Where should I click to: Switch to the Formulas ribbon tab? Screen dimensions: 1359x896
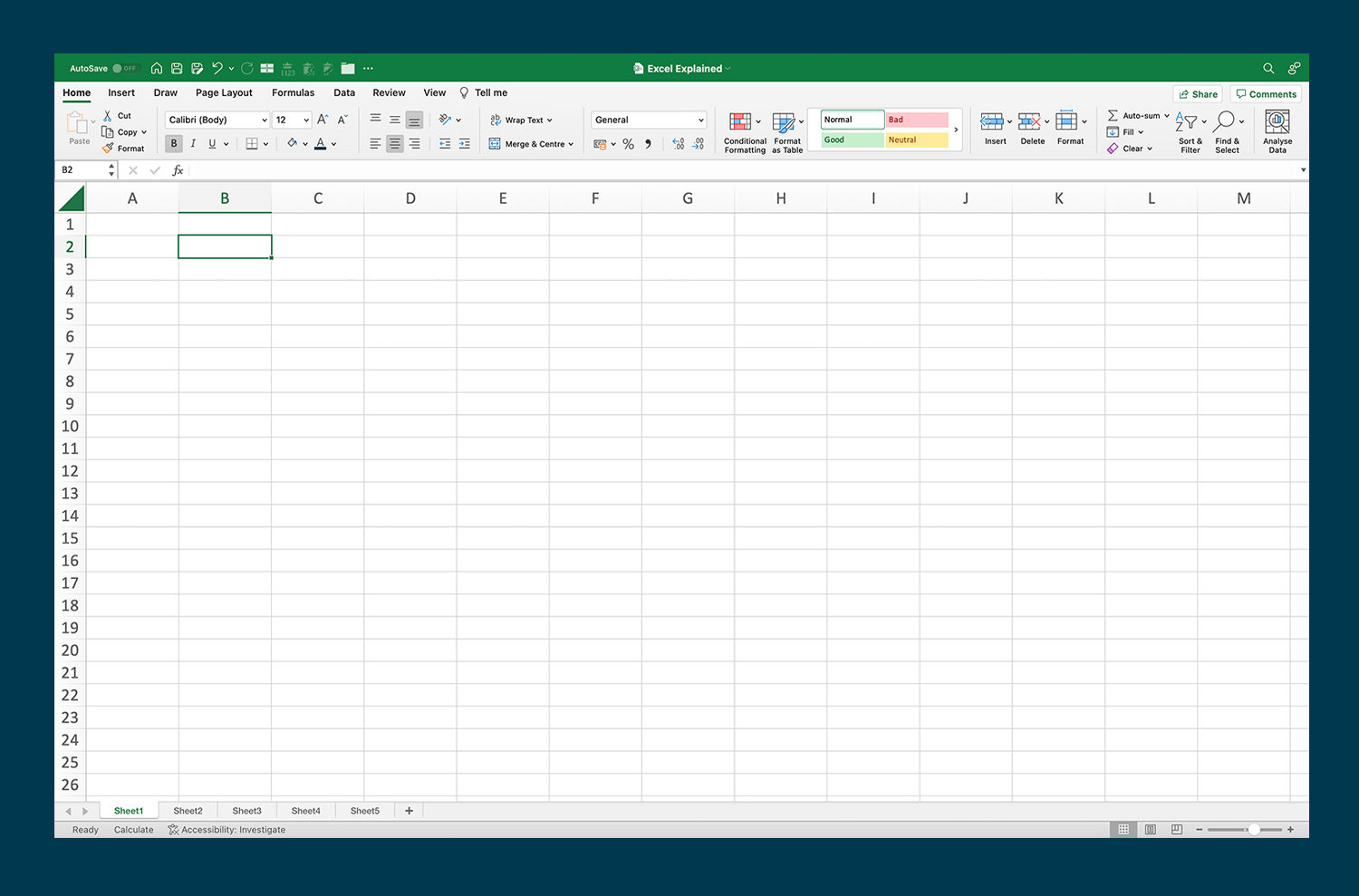[293, 92]
